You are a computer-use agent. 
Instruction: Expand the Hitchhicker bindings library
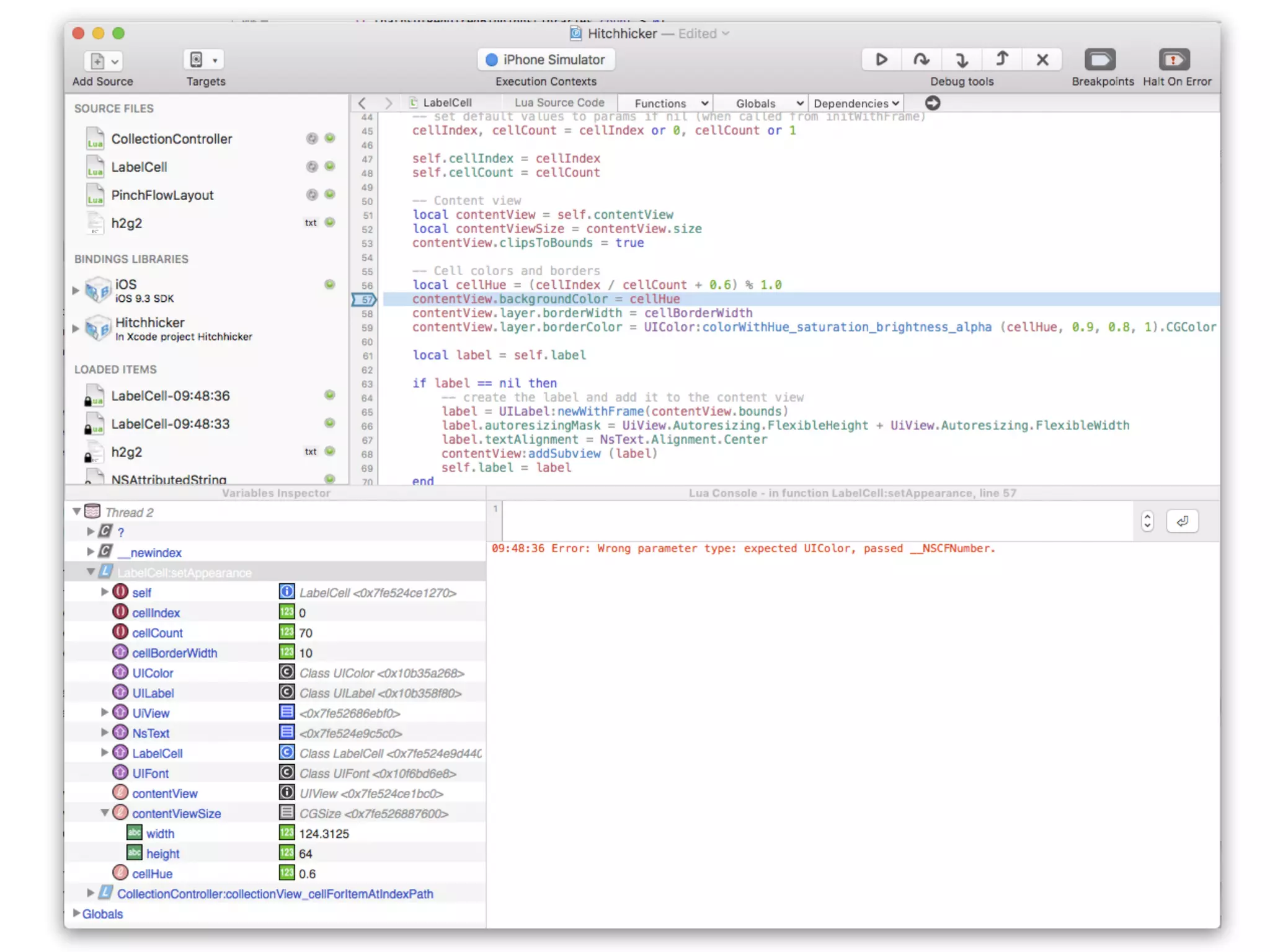click(x=76, y=328)
